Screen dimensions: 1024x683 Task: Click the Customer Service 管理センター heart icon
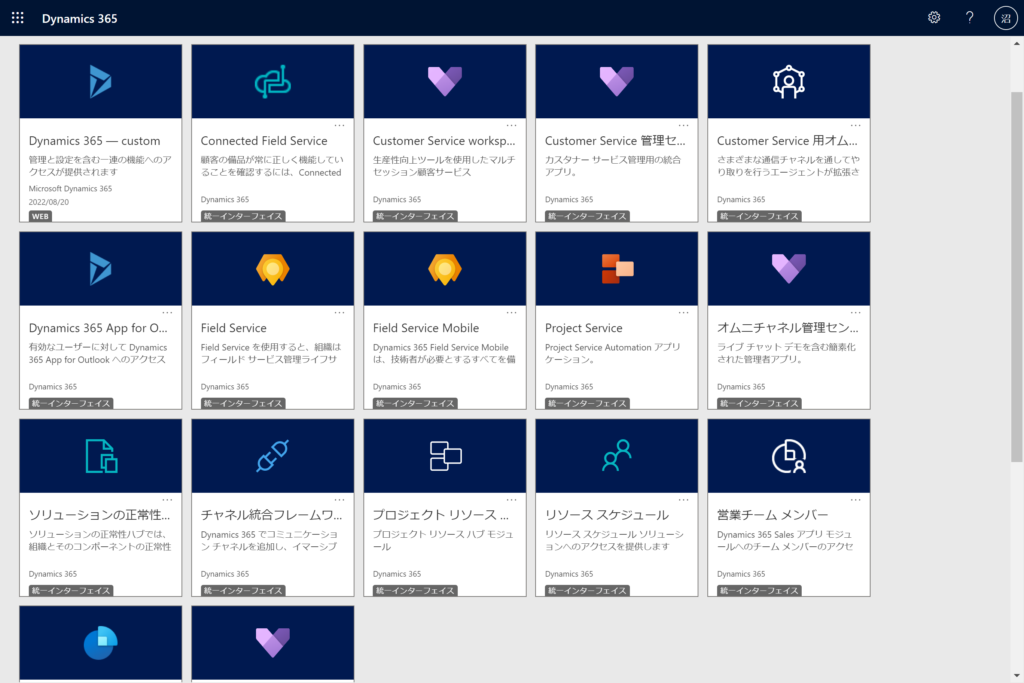click(x=616, y=82)
